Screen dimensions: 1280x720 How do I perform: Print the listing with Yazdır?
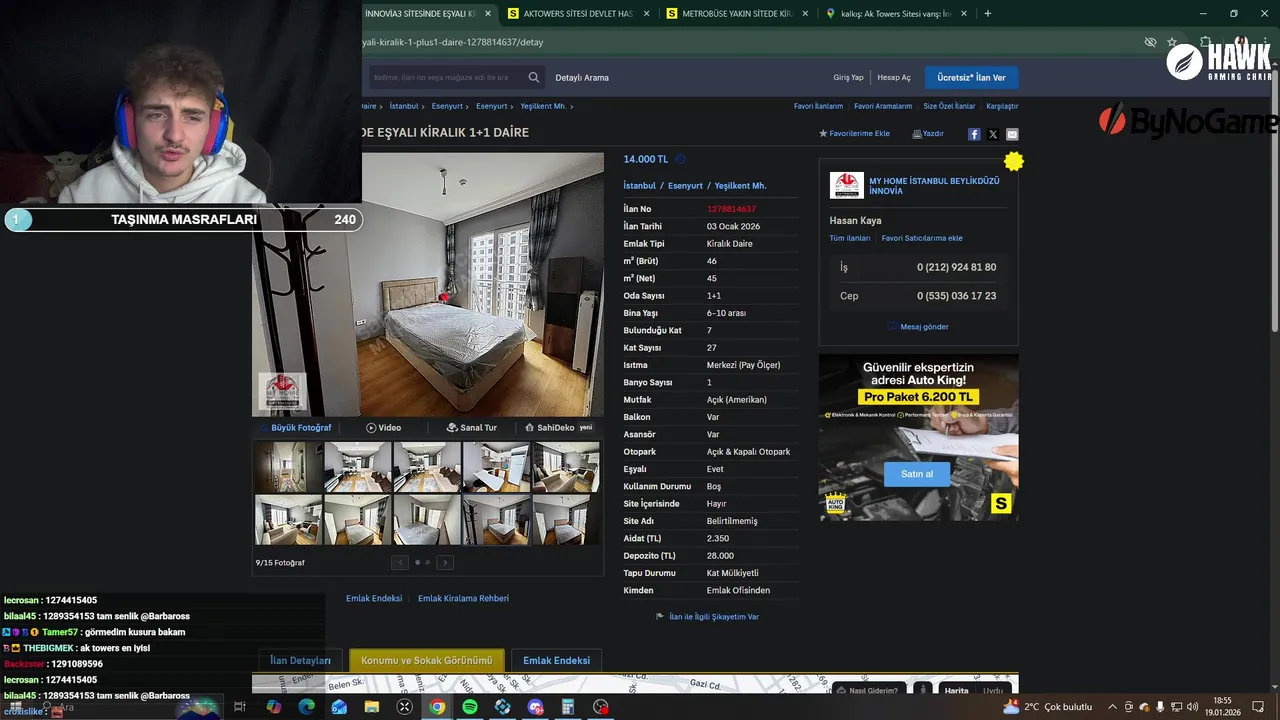[928, 133]
